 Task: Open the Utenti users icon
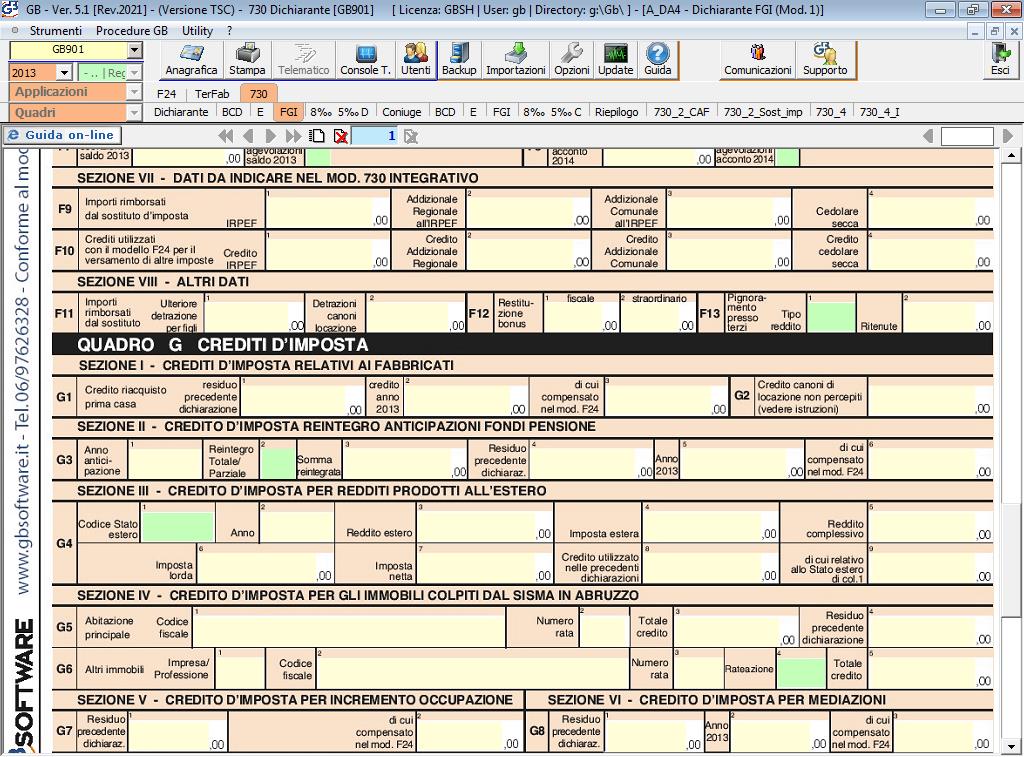pos(416,60)
